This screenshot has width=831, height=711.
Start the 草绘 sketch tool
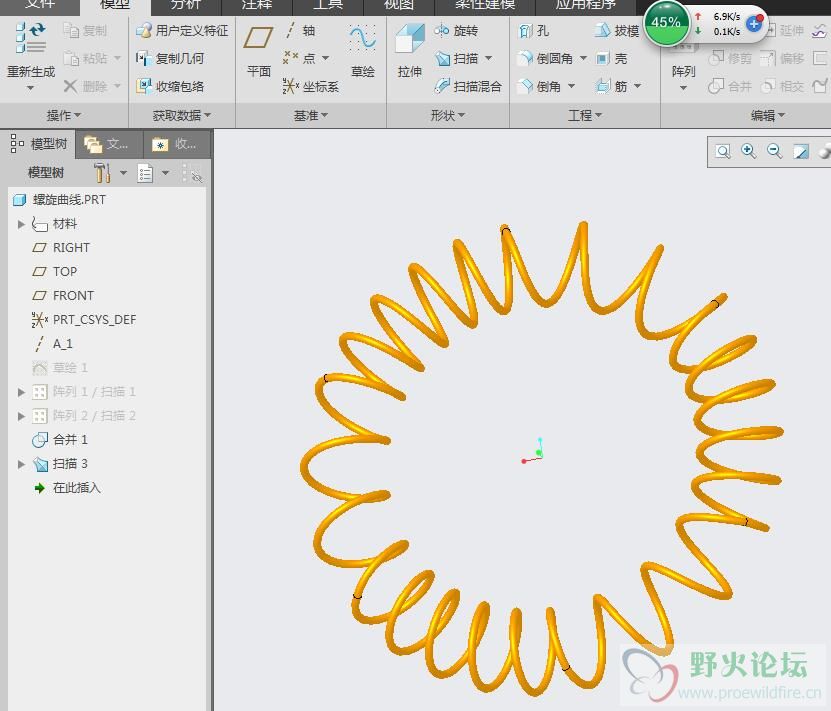point(363,51)
